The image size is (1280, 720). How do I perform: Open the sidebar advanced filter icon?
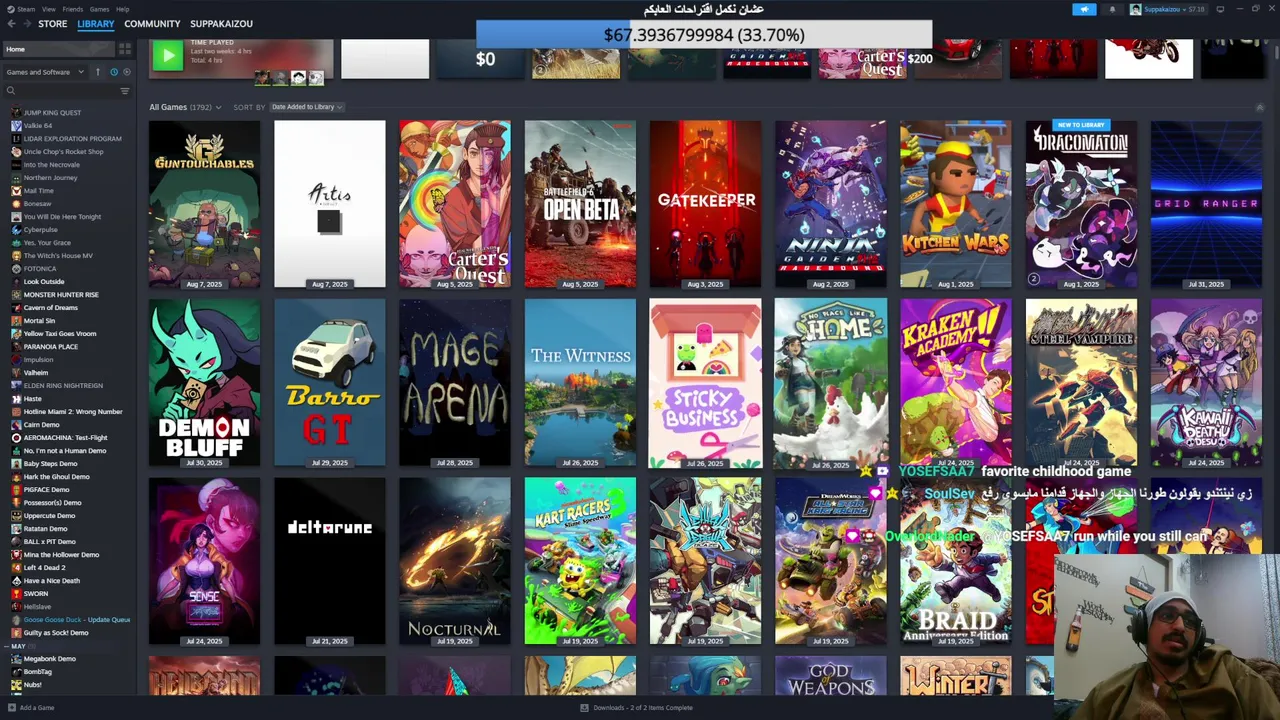pos(125,91)
